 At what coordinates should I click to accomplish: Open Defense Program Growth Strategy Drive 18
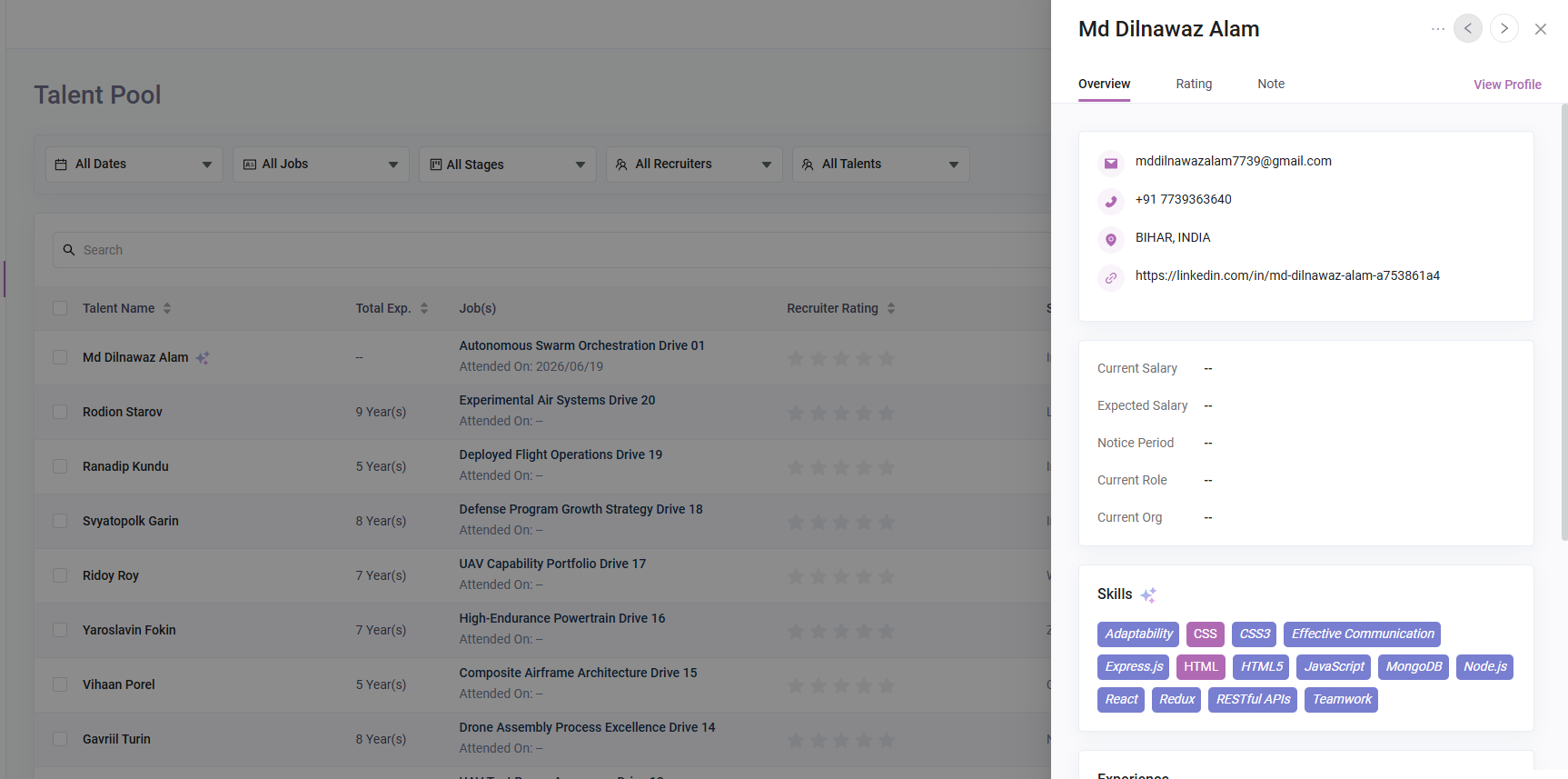coord(581,509)
